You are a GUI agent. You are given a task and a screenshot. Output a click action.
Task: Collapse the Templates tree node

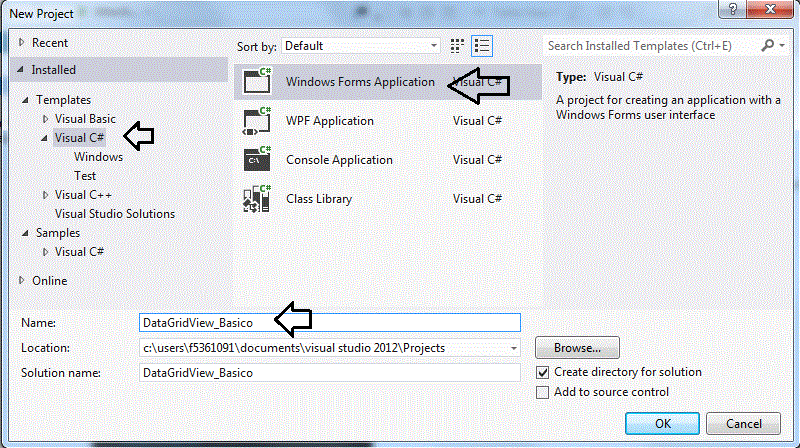[25, 100]
